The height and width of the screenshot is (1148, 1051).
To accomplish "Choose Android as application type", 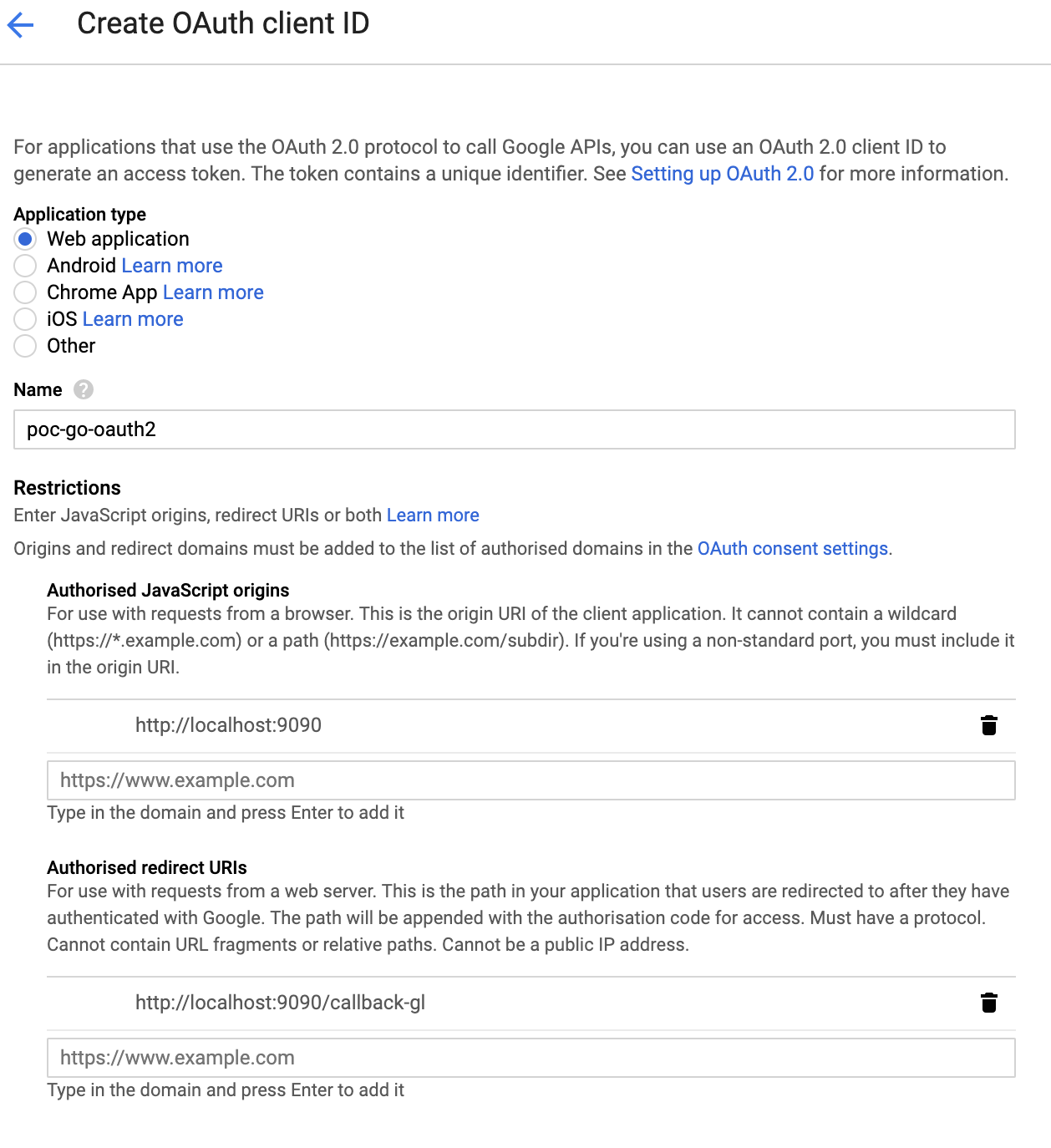I will click(25, 266).
